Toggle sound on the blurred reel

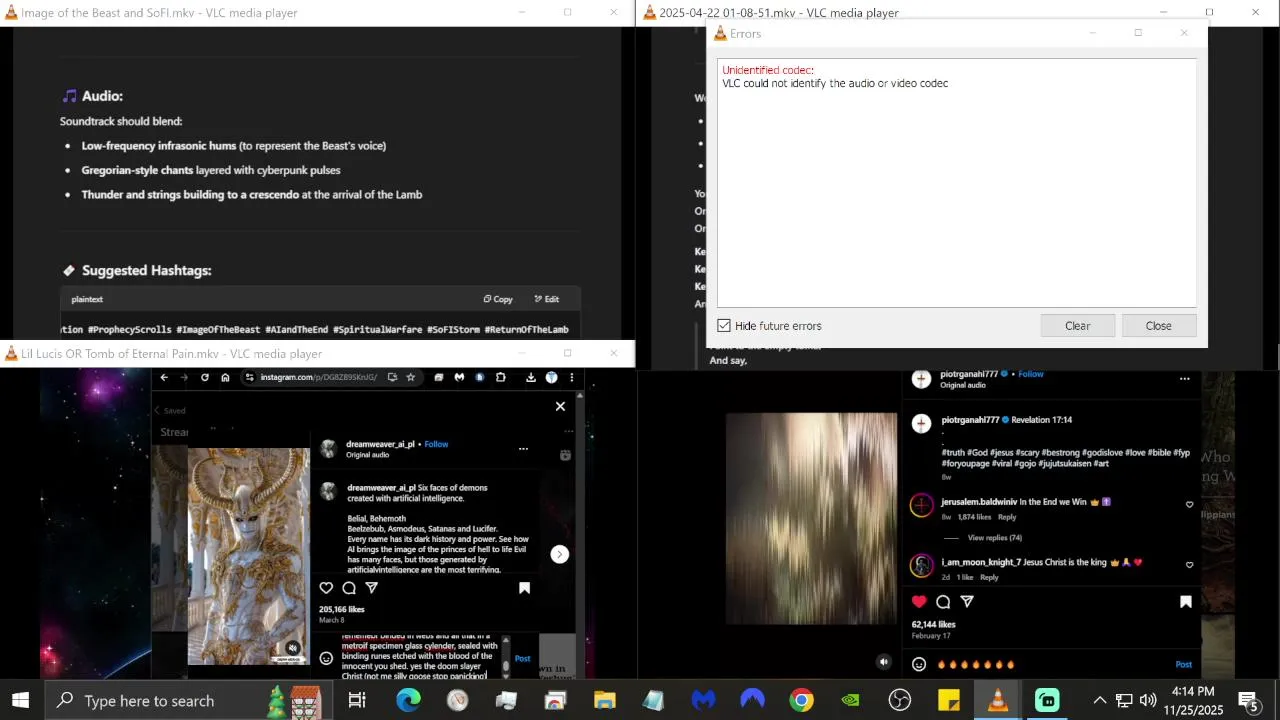883,662
